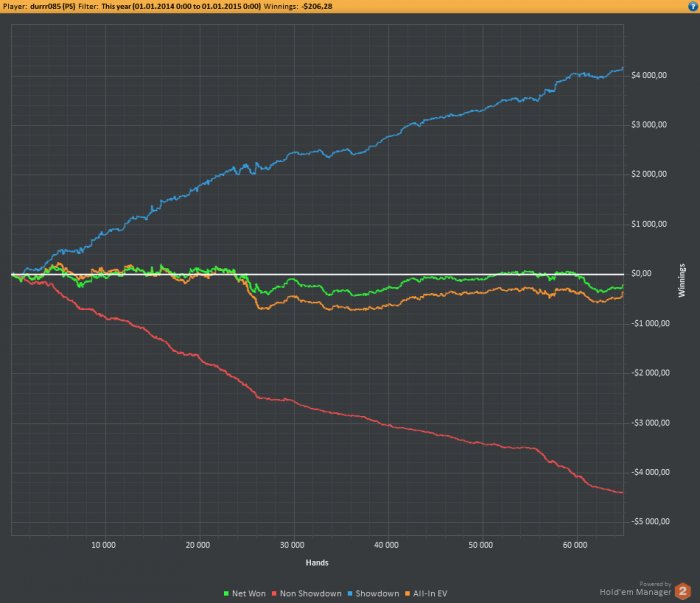The image size is (700, 603).
Task: Toggle the green Net Won legend square
Action: (x=226, y=594)
